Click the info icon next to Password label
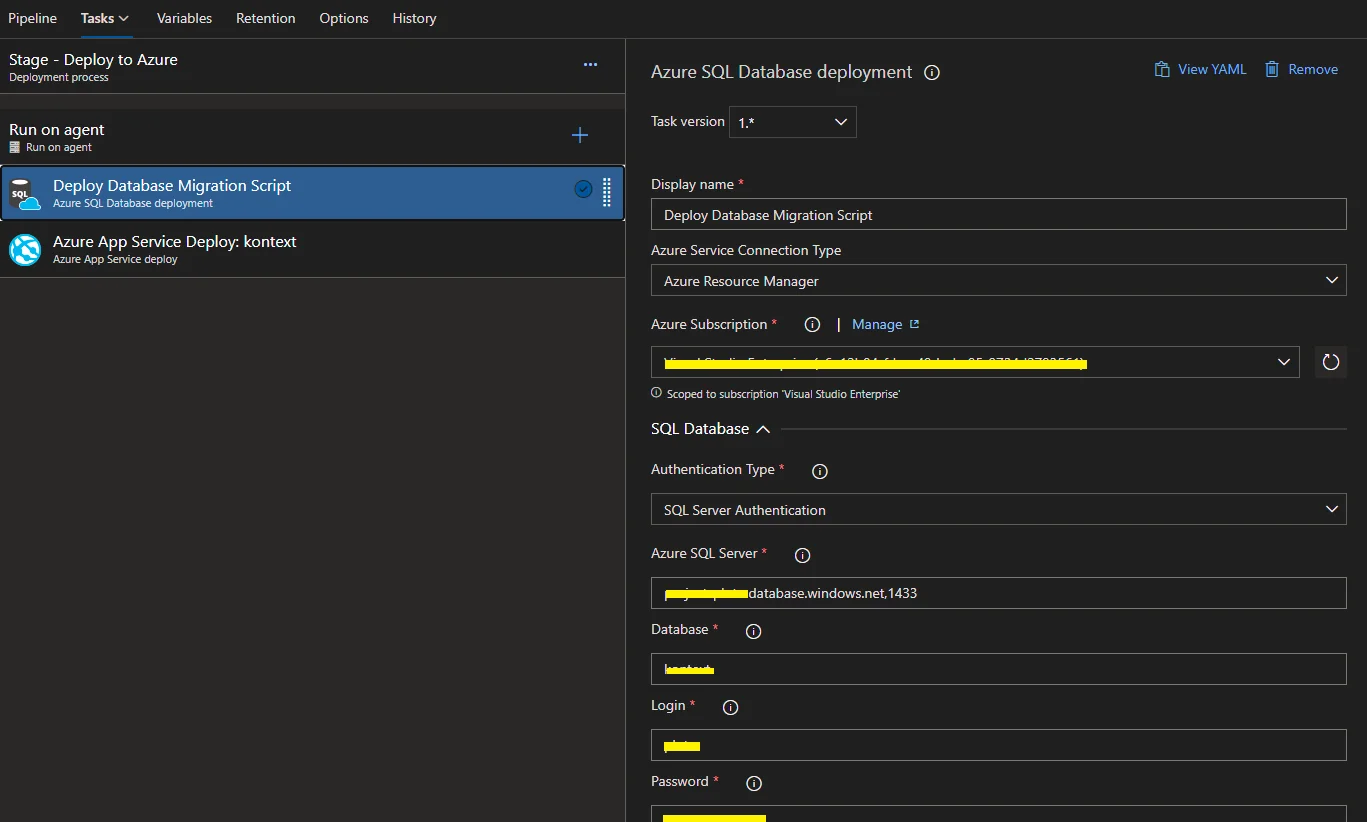Image resolution: width=1367 pixels, height=822 pixels. tap(755, 783)
